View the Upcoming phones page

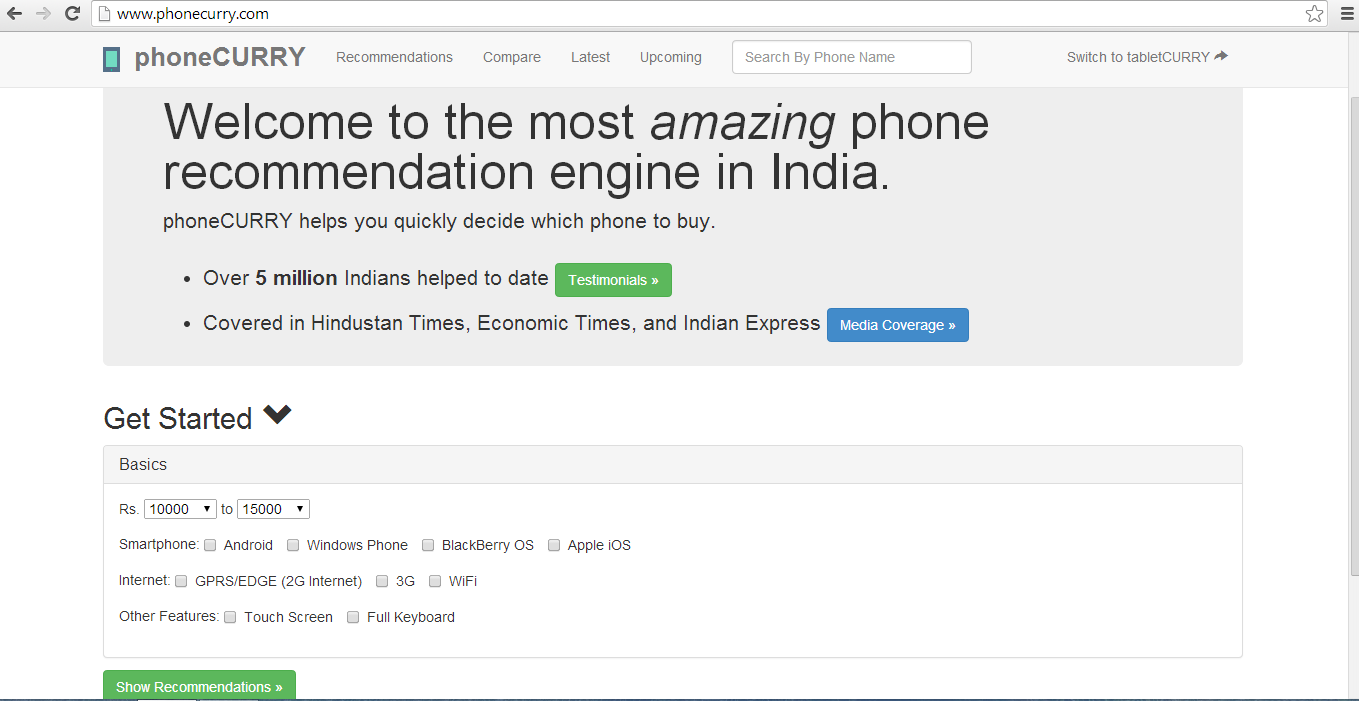671,57
